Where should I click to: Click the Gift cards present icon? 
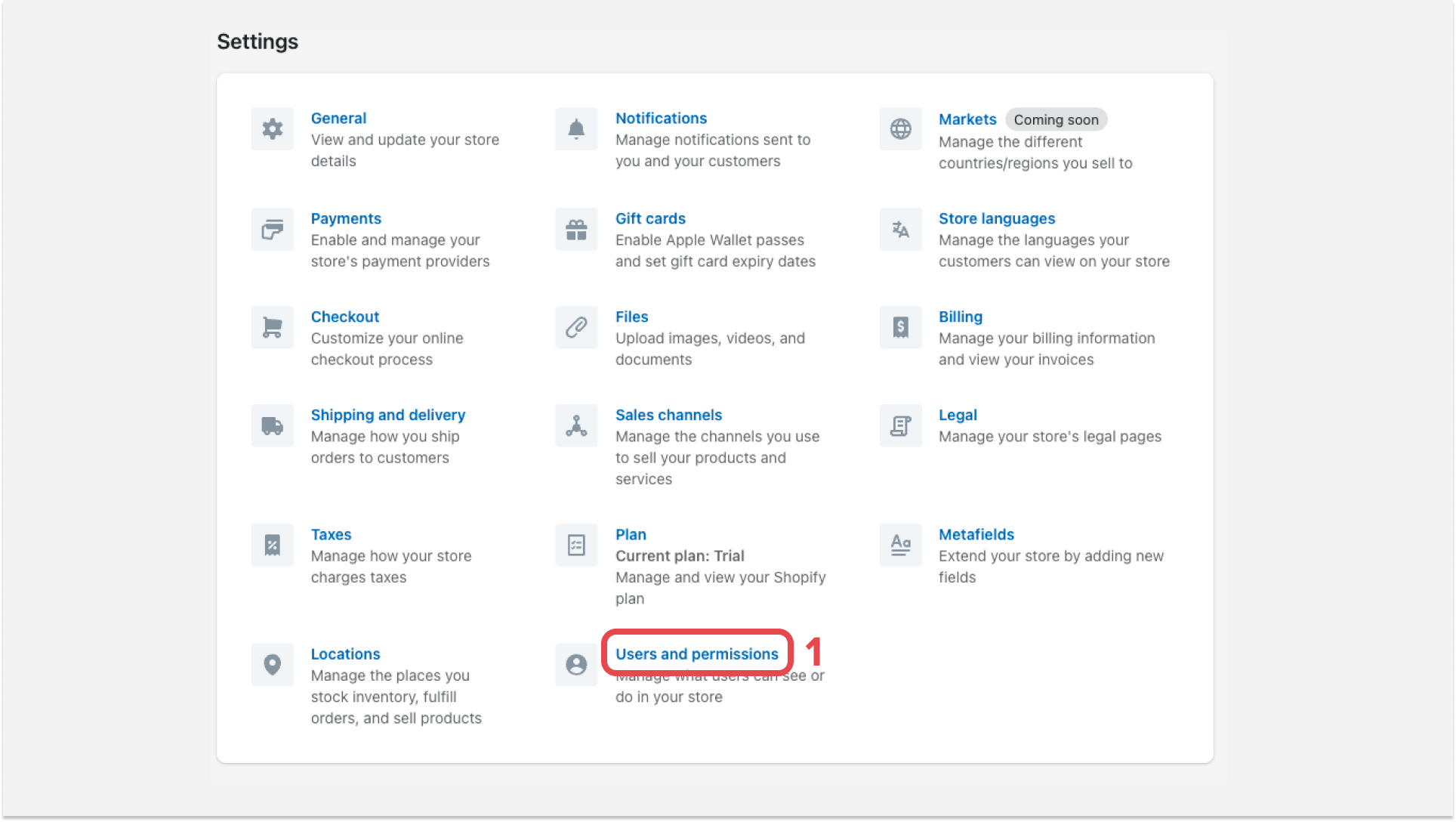point(576,229)
